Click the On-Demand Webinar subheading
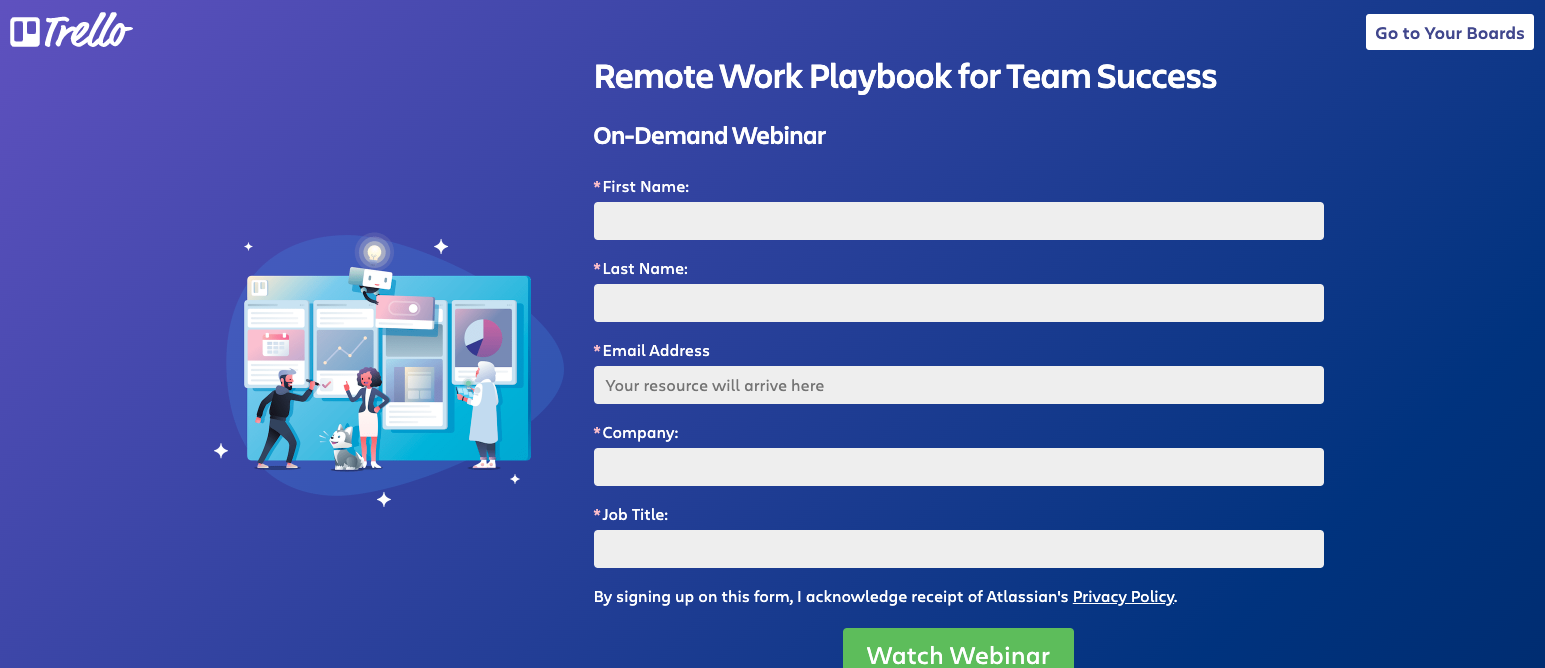The image size is (1545, 668). click(710, 135)
